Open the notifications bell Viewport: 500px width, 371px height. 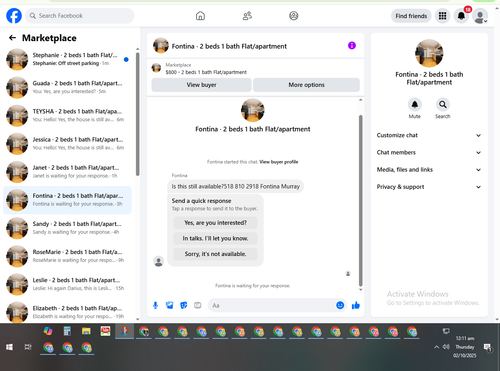coord(461,16)
